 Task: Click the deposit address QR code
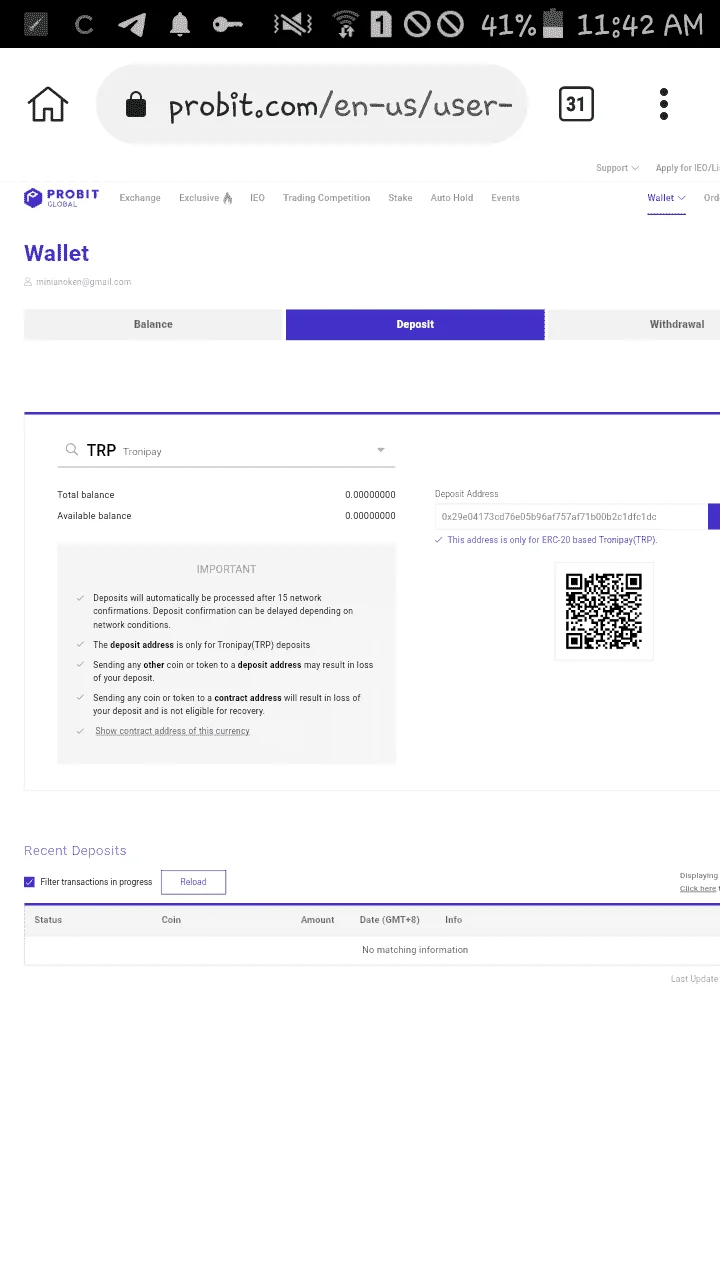pos(604,611)
